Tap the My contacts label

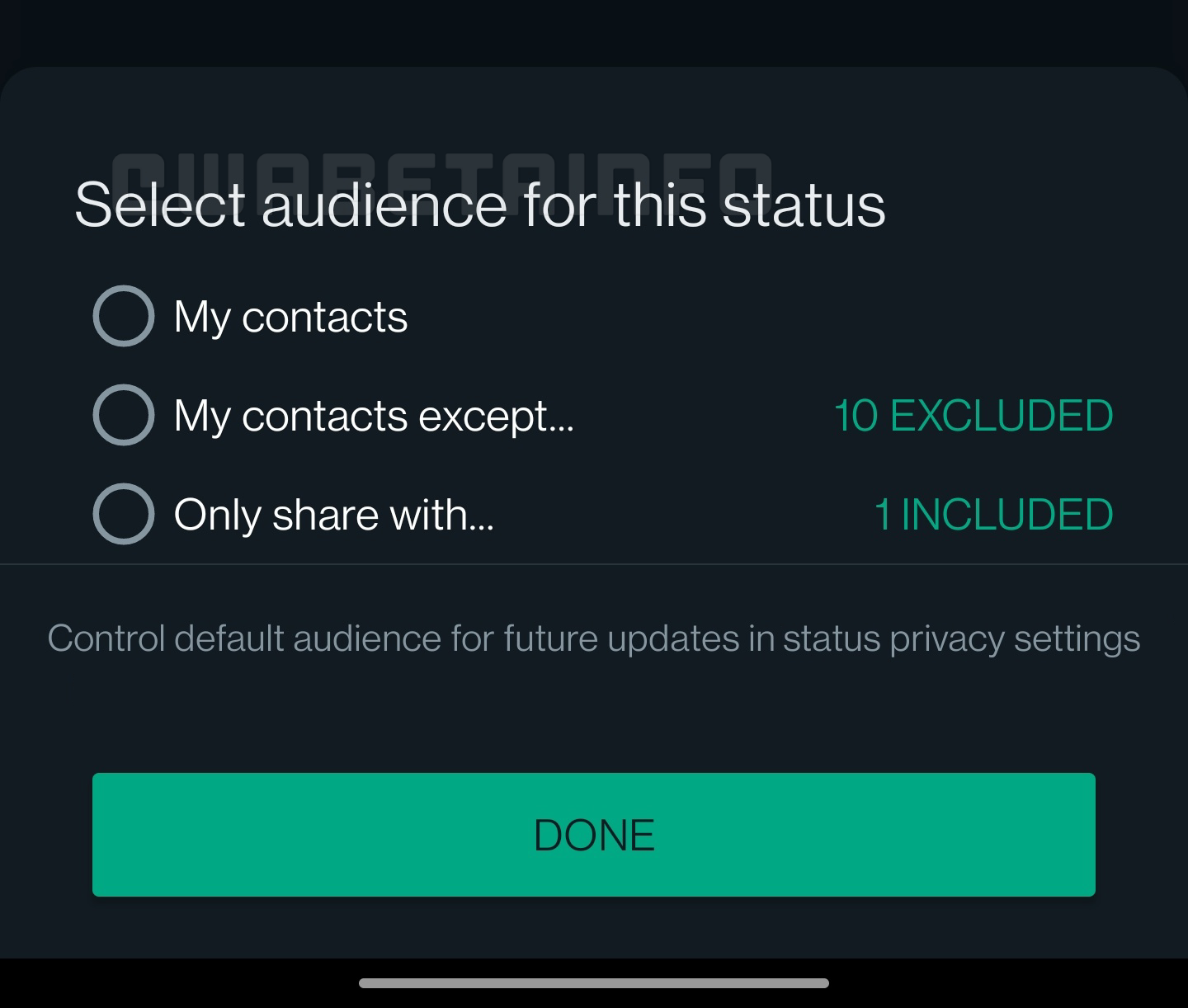click(x=290, y=317)
